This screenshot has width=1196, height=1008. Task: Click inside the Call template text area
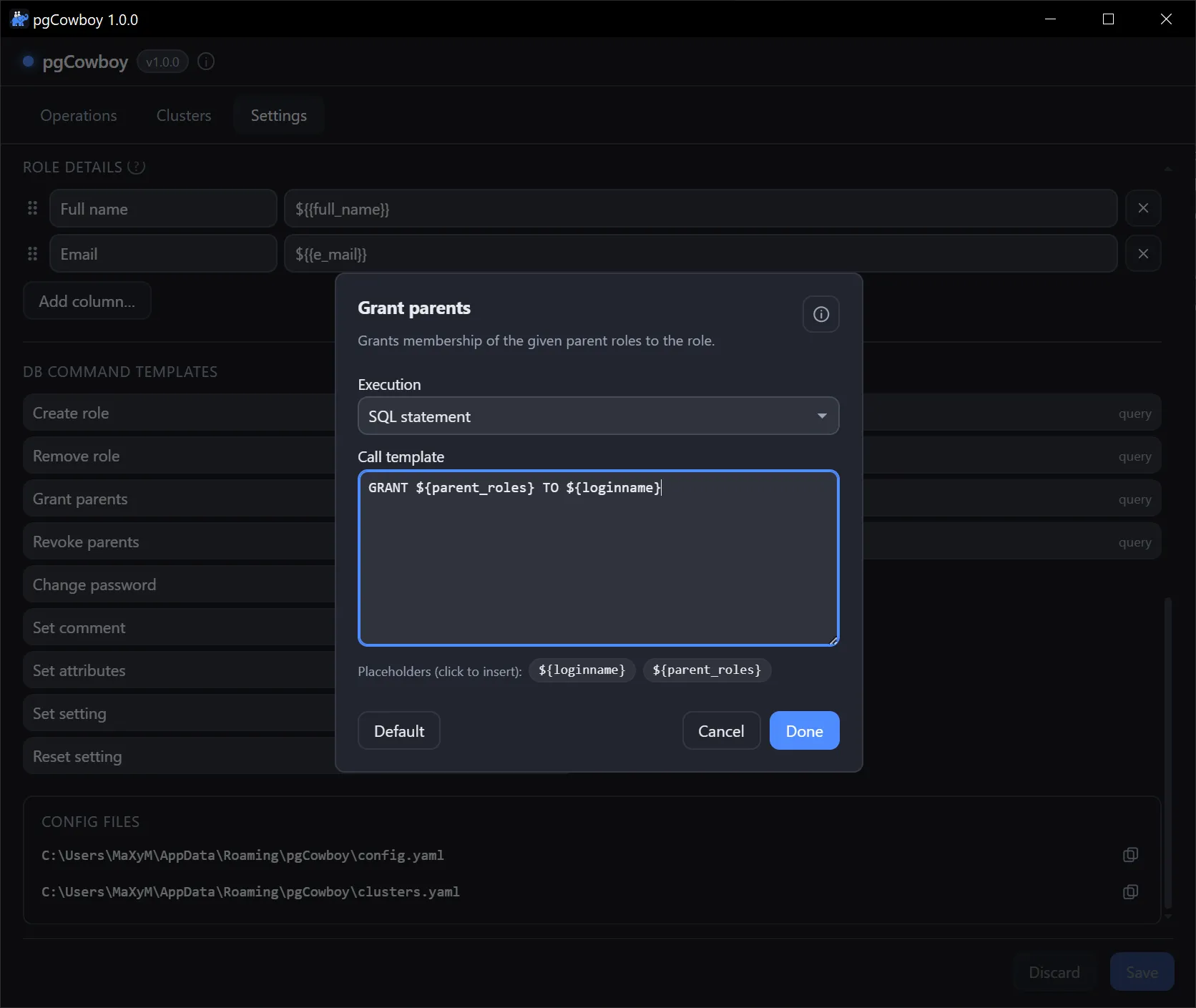598,558
